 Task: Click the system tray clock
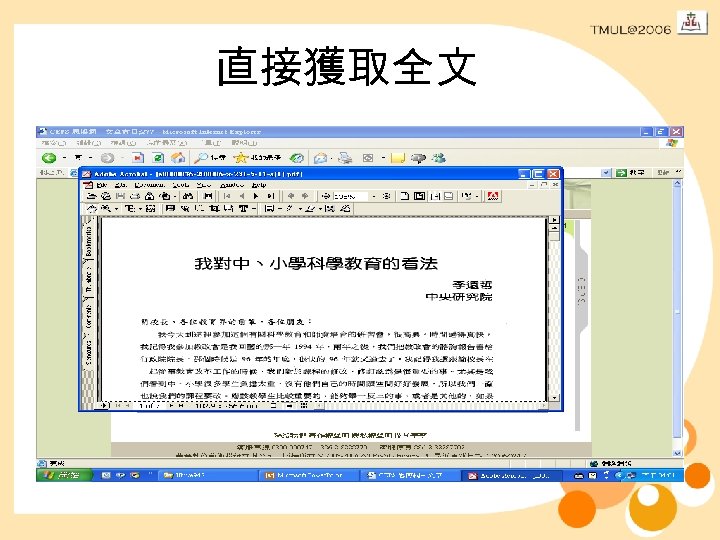[x=658, y=475]
